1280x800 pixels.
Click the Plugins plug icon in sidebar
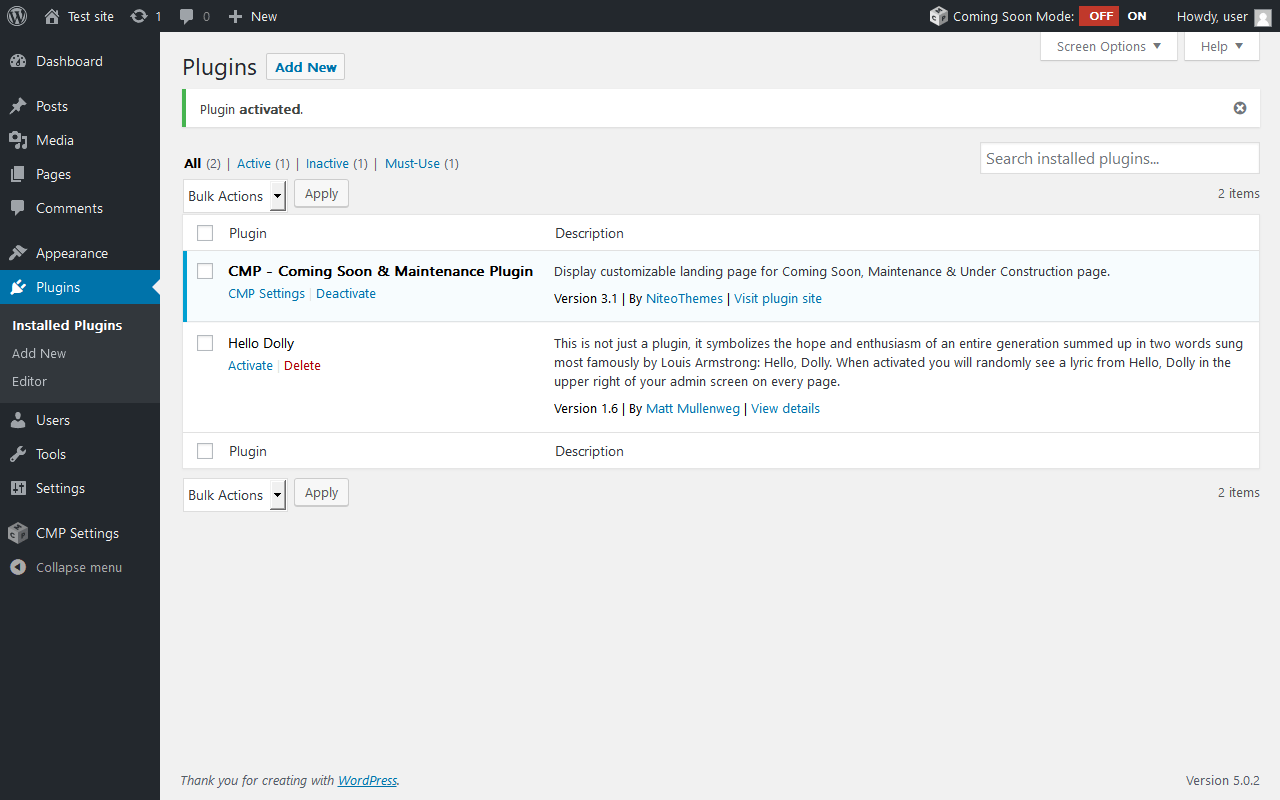coord(18,287)
